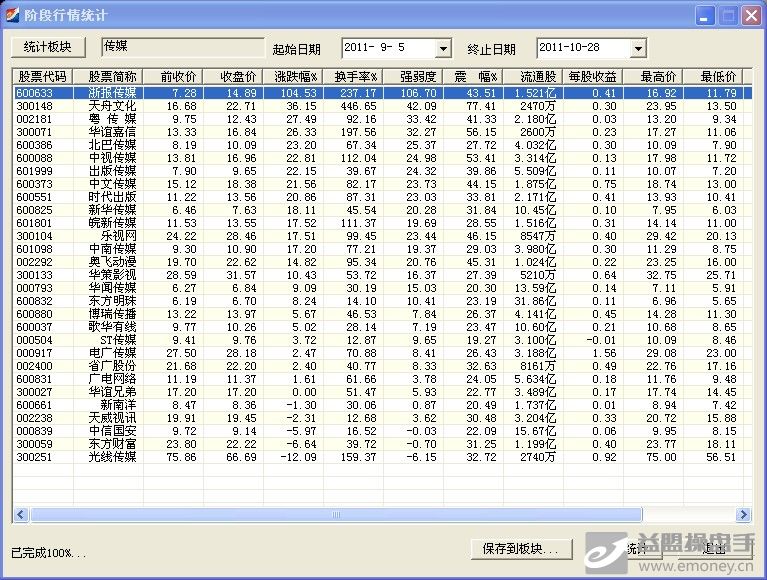This screenshot has width=767, height=580.
Task: Sort by 换手率% column header
Action: (x=354, y=77)
